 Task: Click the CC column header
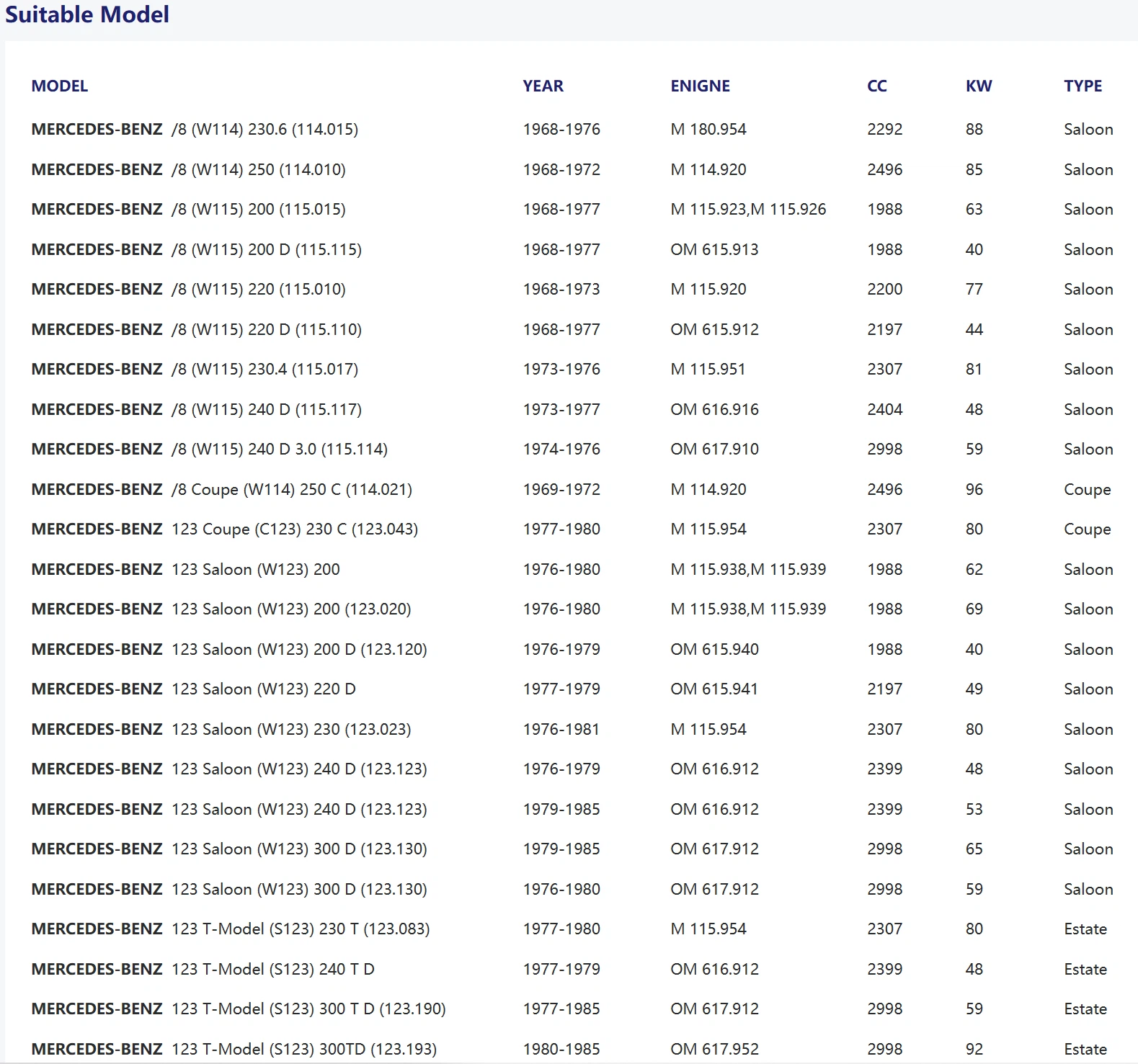tap(877, 86)
